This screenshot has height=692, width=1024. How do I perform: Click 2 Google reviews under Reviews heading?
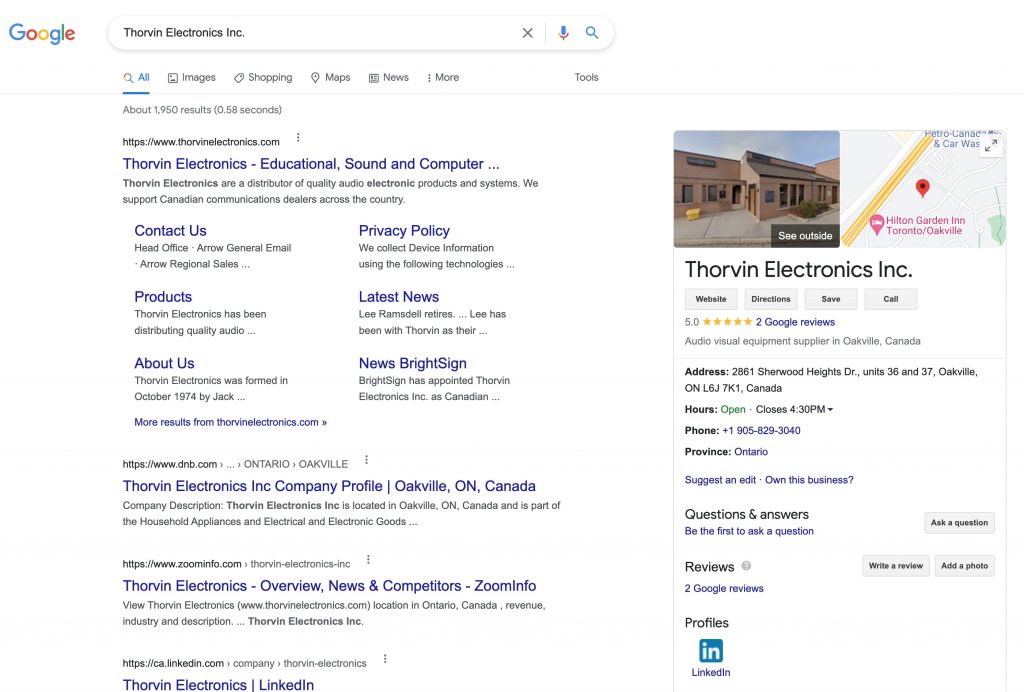click(724, 588)
